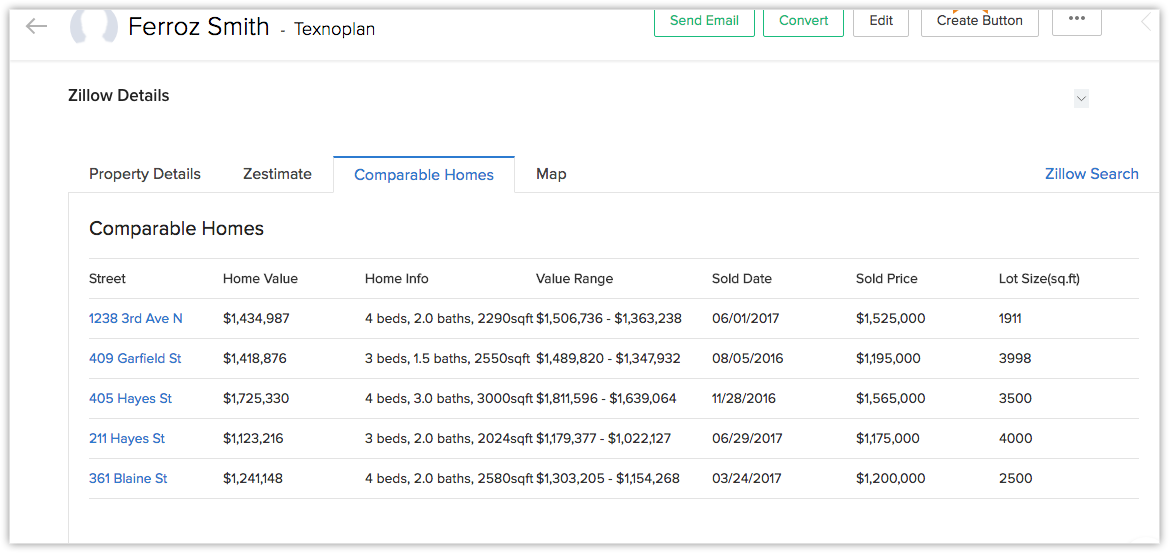Click the sold date 06/29/2017
This screenshot has height=553, width=1169.
pyautogui.click(x=747, y=438)
